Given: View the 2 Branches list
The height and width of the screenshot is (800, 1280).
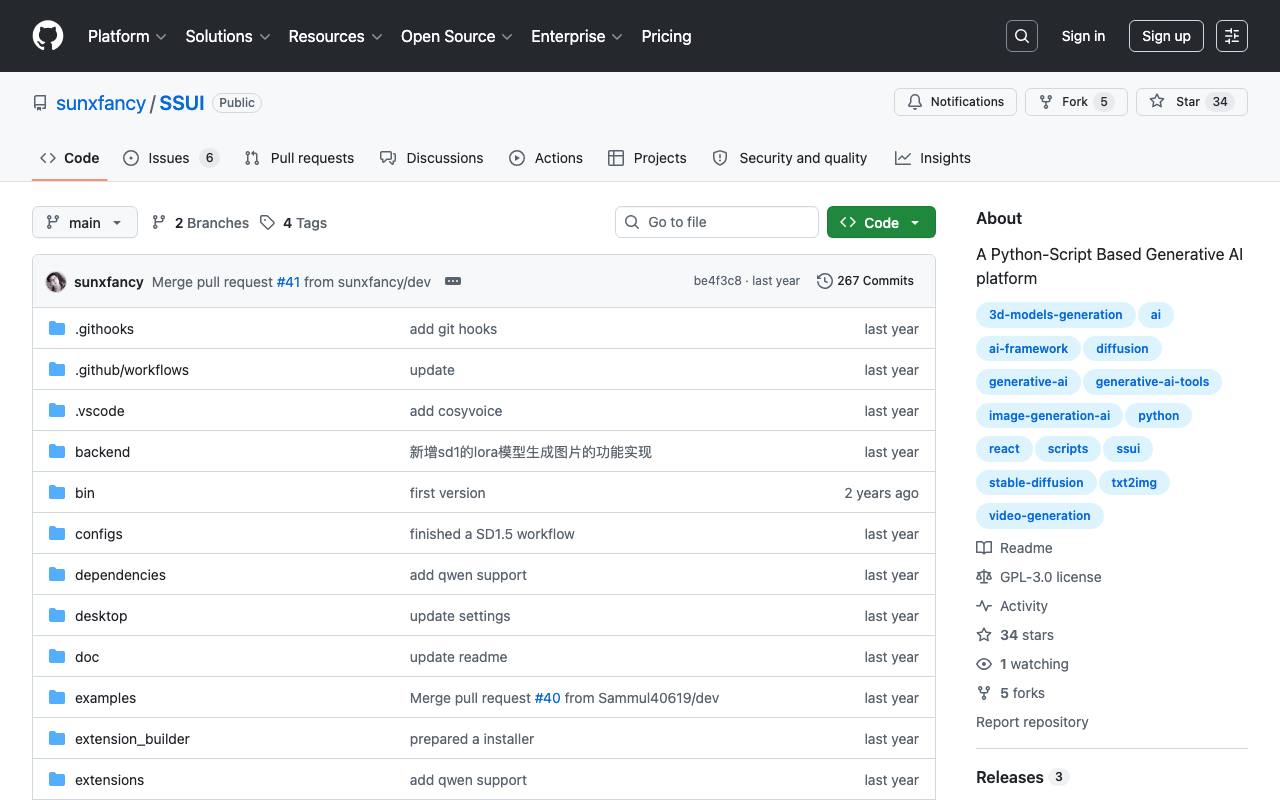Looking at the screenshot, I should 200,223.
